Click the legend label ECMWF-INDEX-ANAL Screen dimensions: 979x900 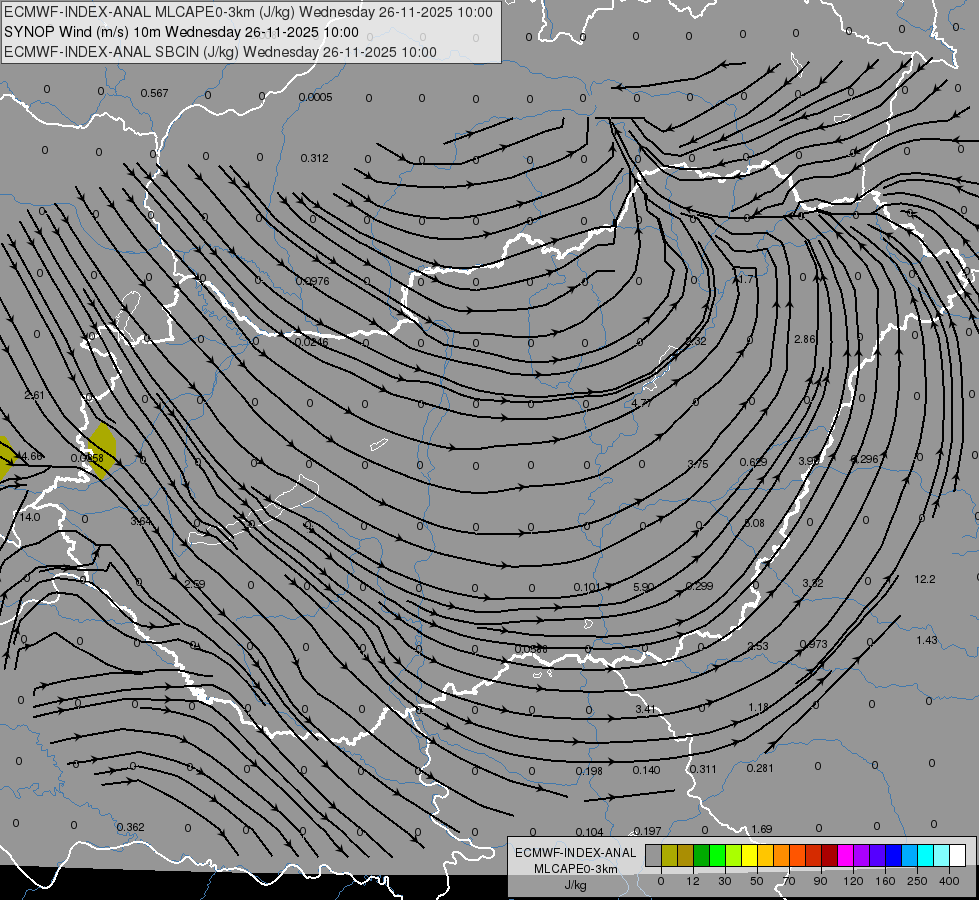click(x=576, y=853)
